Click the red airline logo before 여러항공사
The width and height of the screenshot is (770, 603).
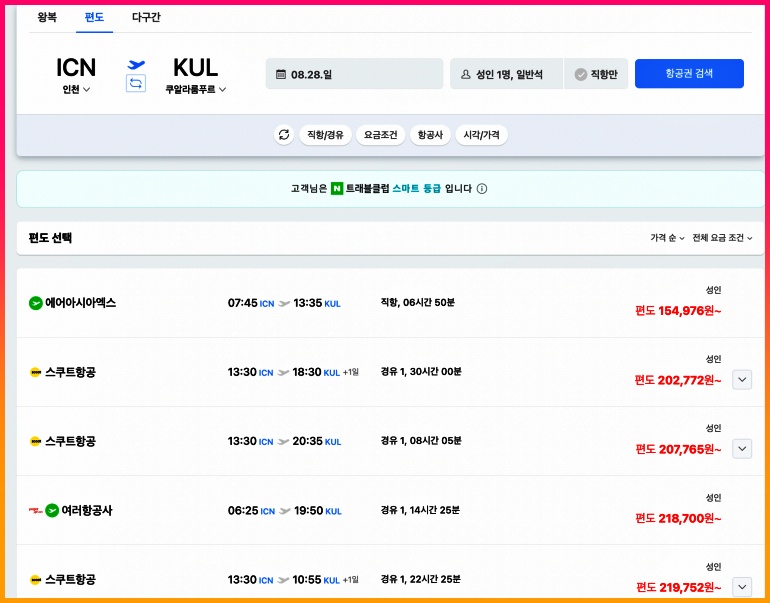[36, 511]
